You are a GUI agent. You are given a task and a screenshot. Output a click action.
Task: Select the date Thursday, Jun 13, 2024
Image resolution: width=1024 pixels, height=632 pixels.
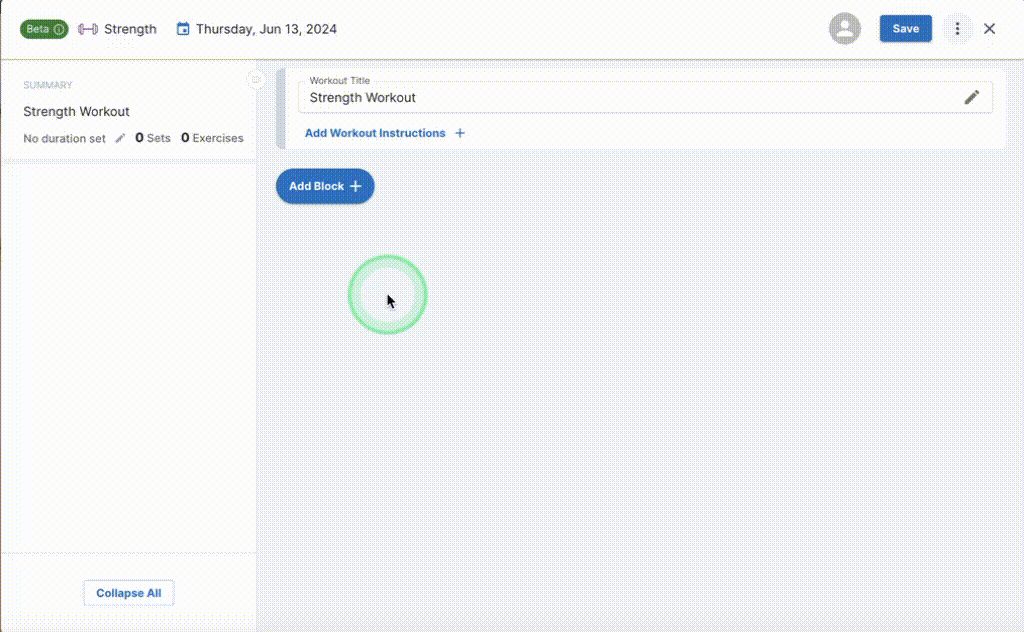[264, 29]
